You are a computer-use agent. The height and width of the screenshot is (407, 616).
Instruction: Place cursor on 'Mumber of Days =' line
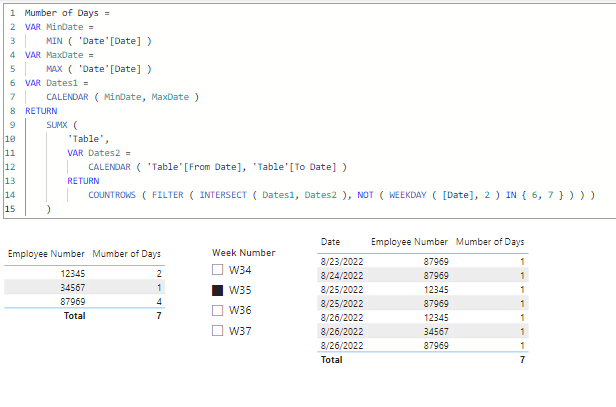tap(67, 13)
